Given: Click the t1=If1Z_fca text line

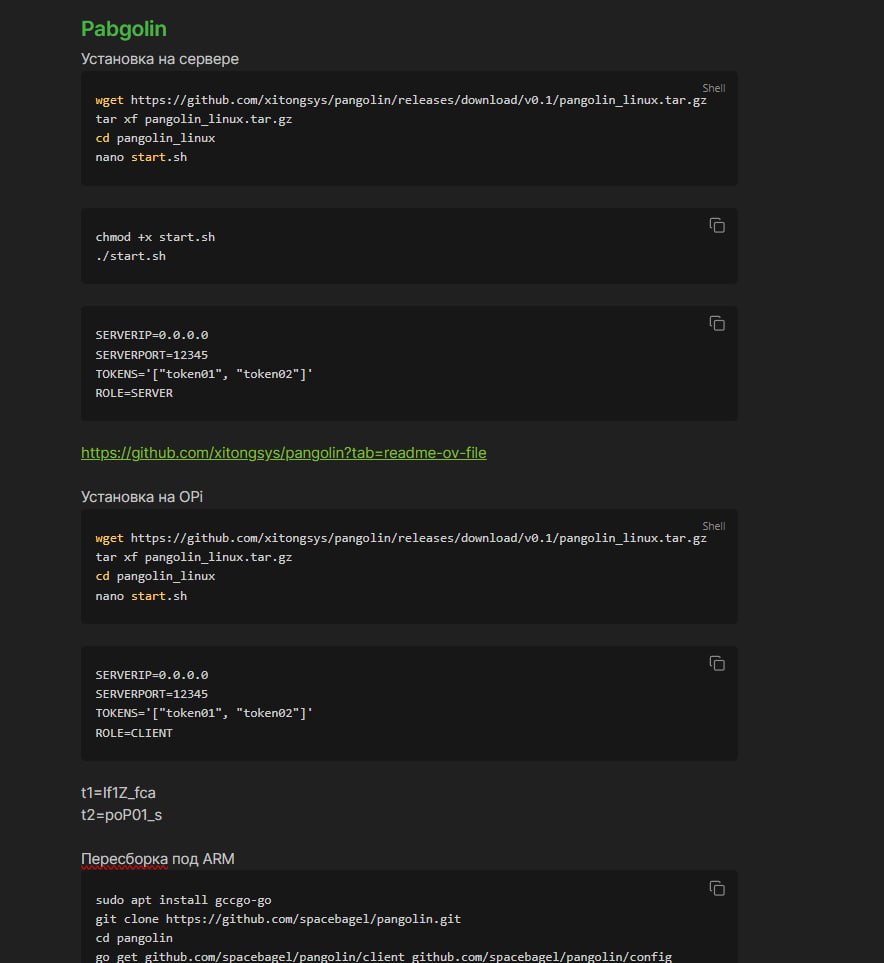Looking at the screenshot, I should pos(118,793).
